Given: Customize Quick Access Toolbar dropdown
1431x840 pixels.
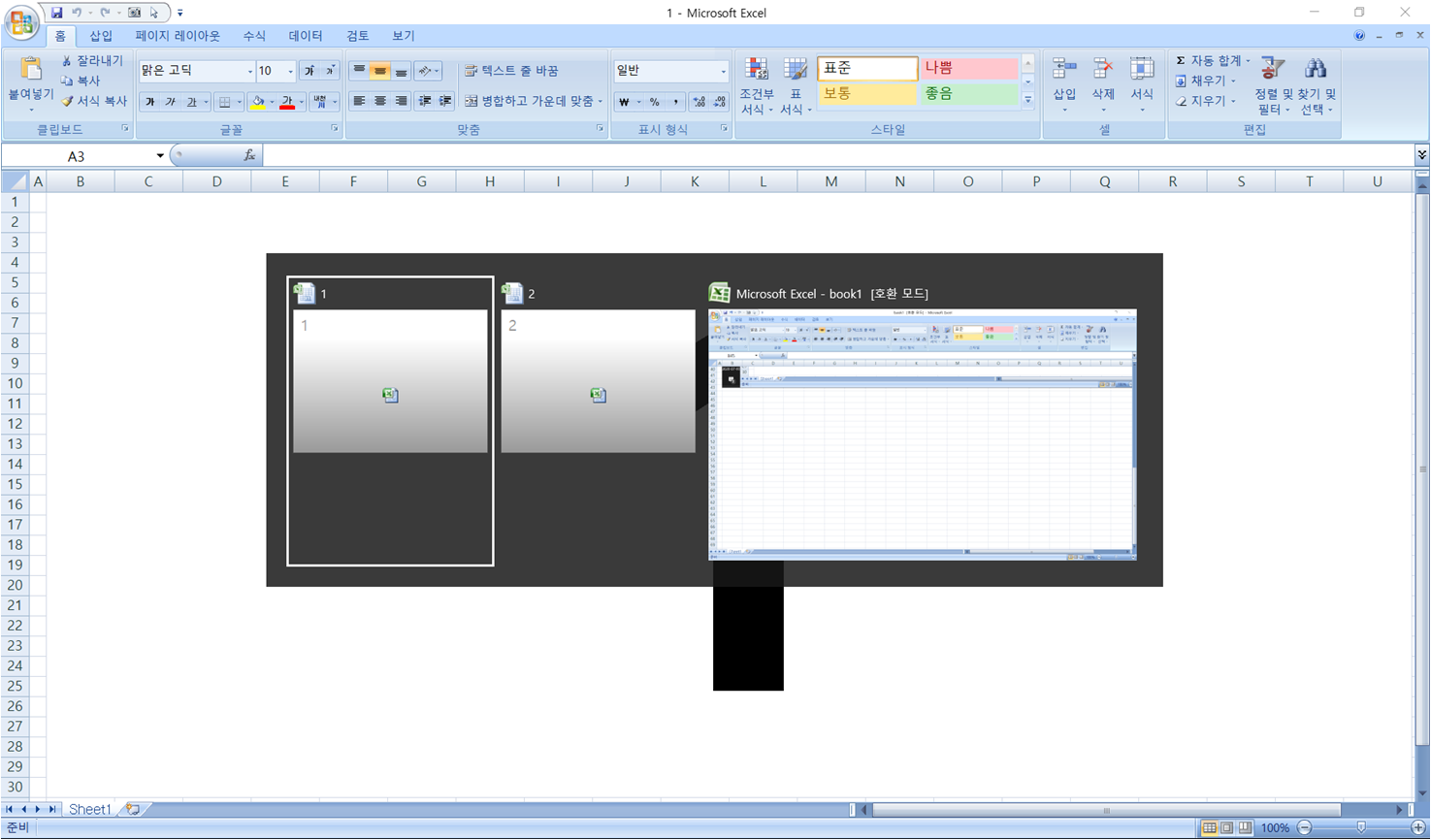Looking at the screenshot, I should (x=179, y=14).
